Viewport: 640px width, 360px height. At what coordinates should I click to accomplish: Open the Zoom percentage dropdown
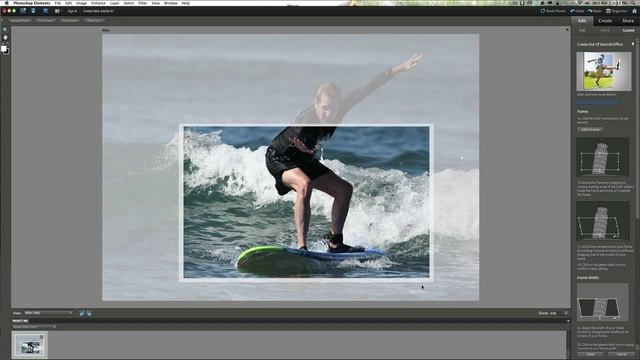pyautogui.click(x=566, y=313)
